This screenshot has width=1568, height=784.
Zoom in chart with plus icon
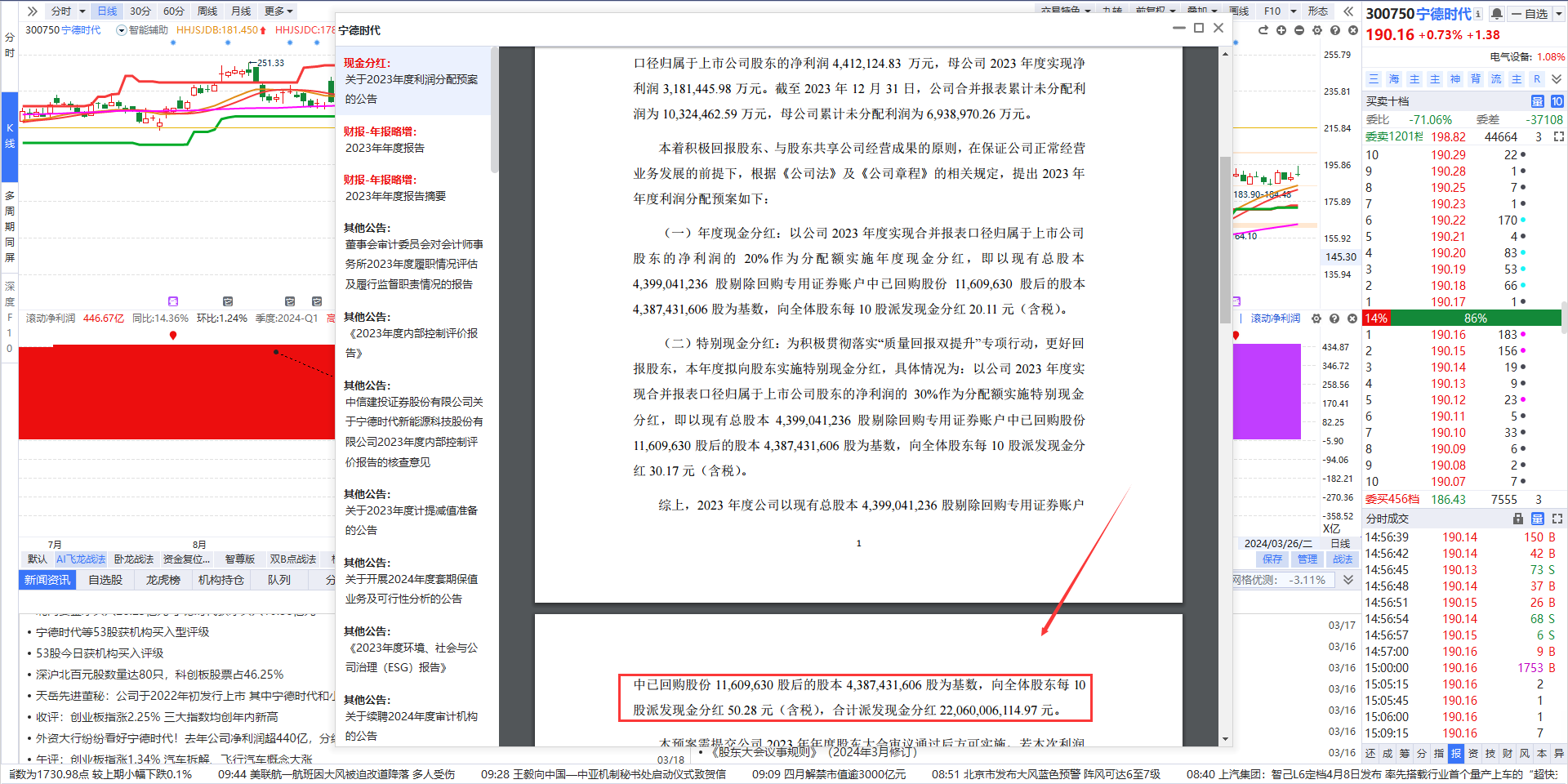(x=1281, y=30)
